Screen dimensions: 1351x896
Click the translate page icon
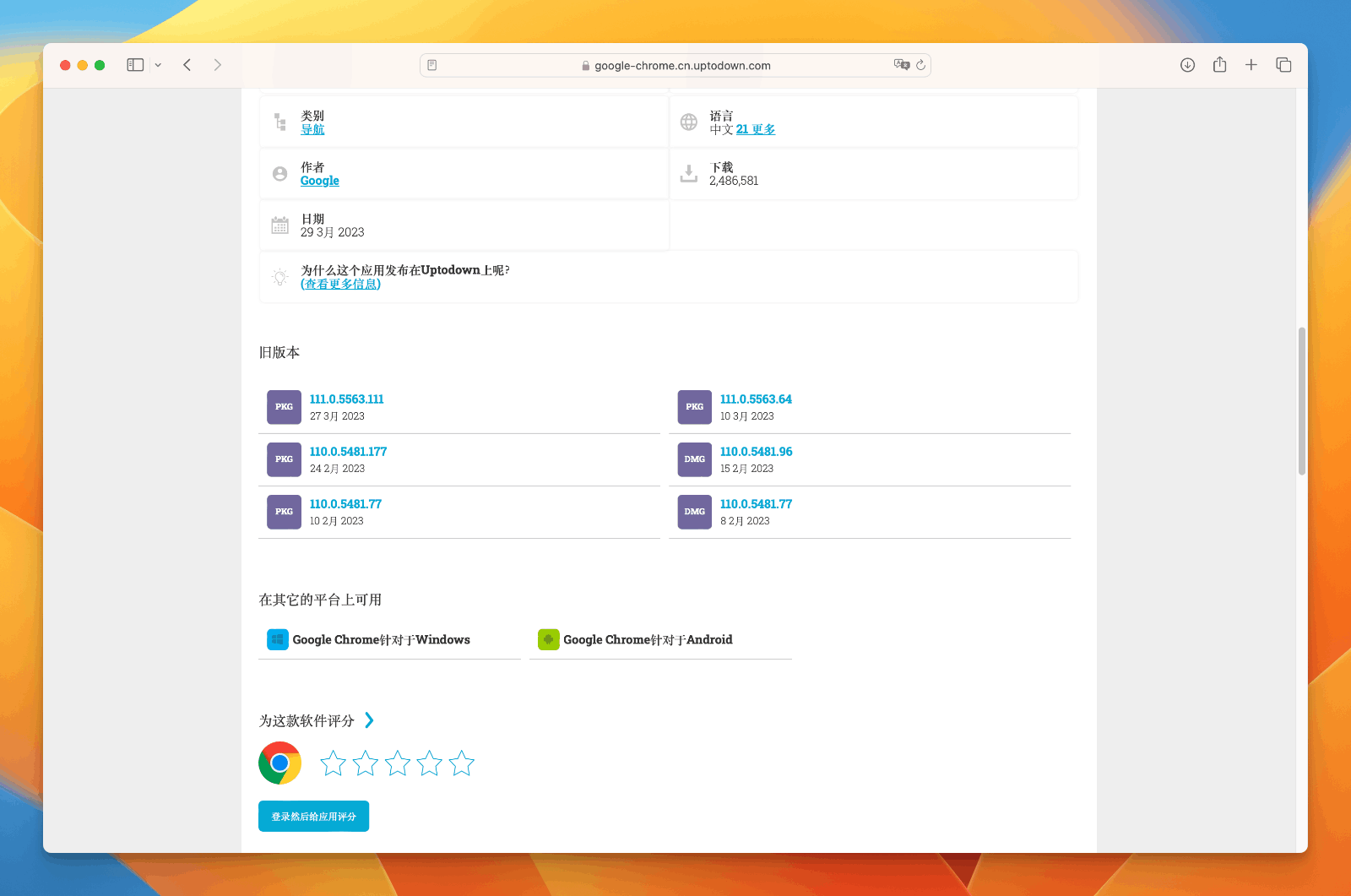click(x=902, y=65)
